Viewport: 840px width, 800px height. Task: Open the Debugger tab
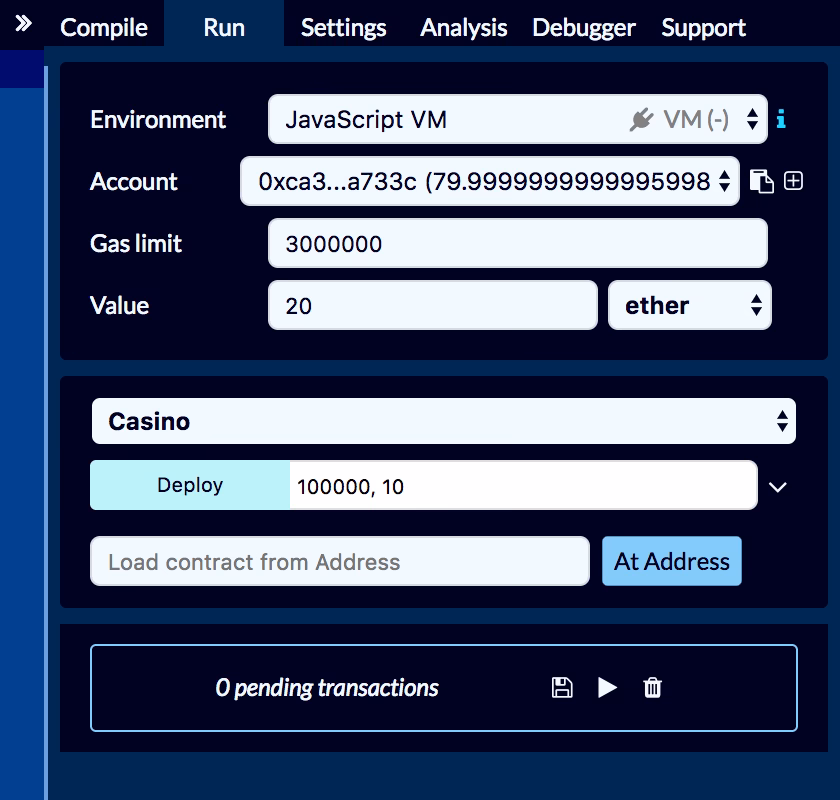point(584,27)
